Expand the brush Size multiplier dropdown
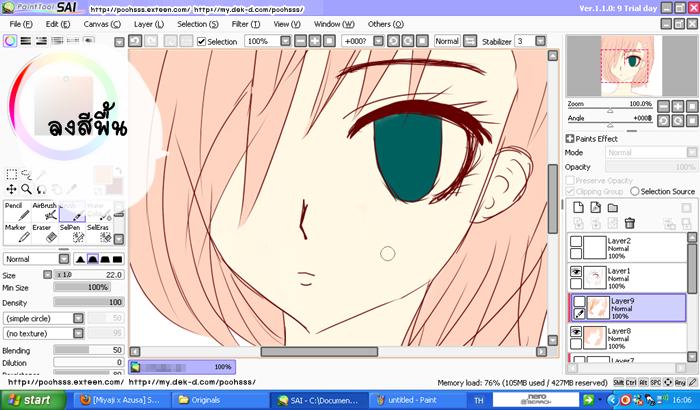700x410 pixels. tap(47, 275)
